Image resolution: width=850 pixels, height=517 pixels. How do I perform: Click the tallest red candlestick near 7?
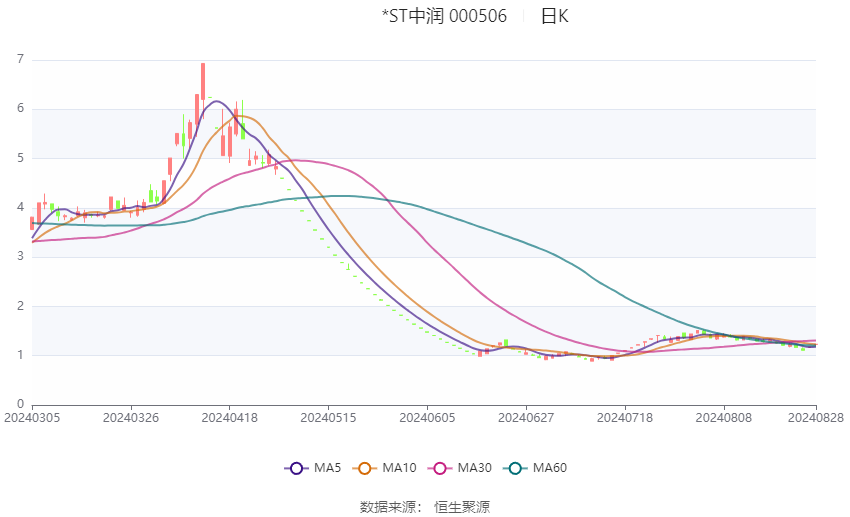(x=203, y=81)
